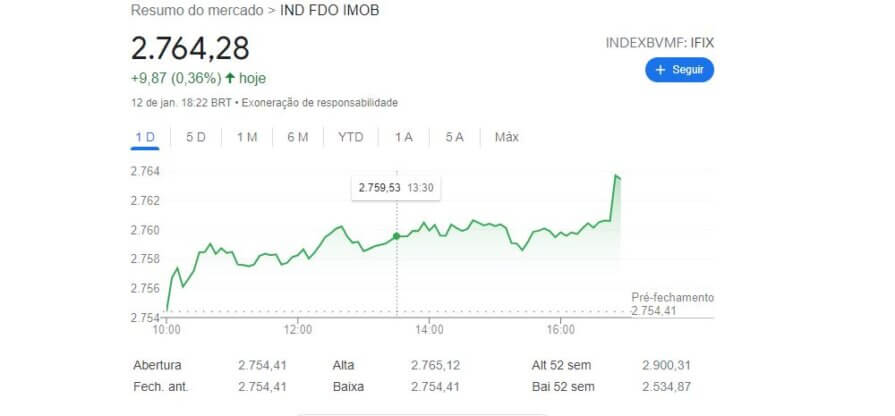The height and width of the screenshot is (416, 895).
Task: Select the 1 D time range tab
Action: point(145,137)
